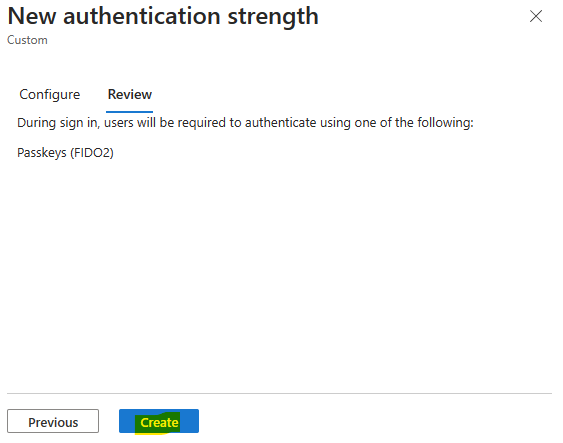Click the highlighted Create label

click(x=159, y=423)
